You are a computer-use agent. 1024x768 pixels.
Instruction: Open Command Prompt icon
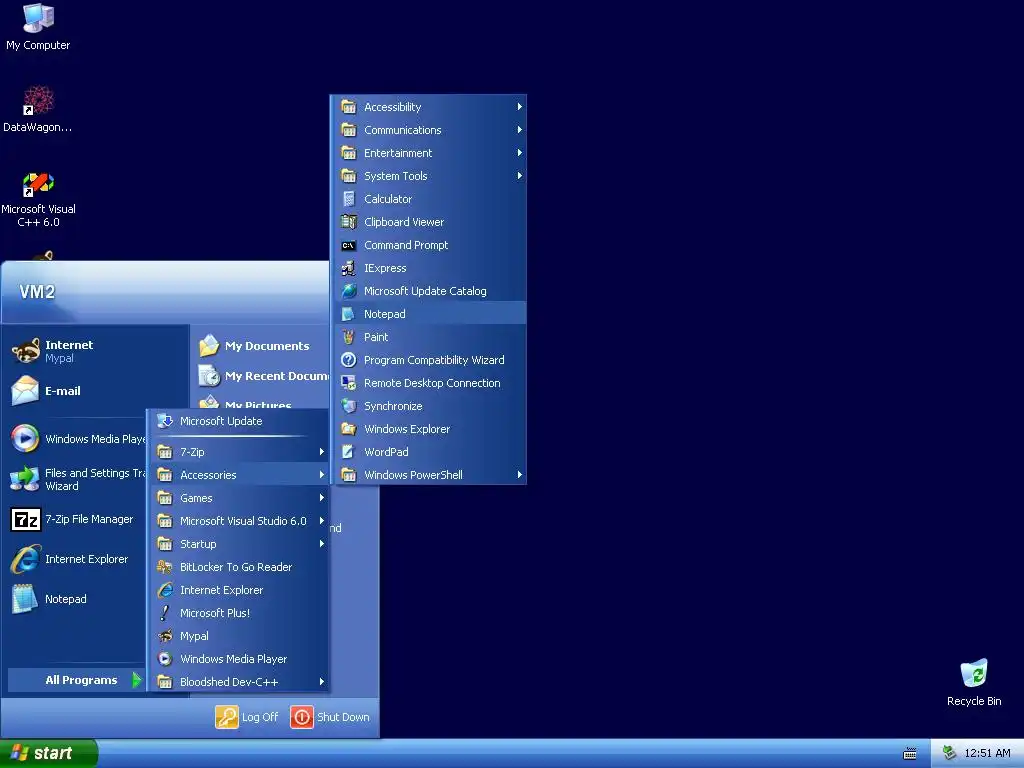tap(349, 246)
